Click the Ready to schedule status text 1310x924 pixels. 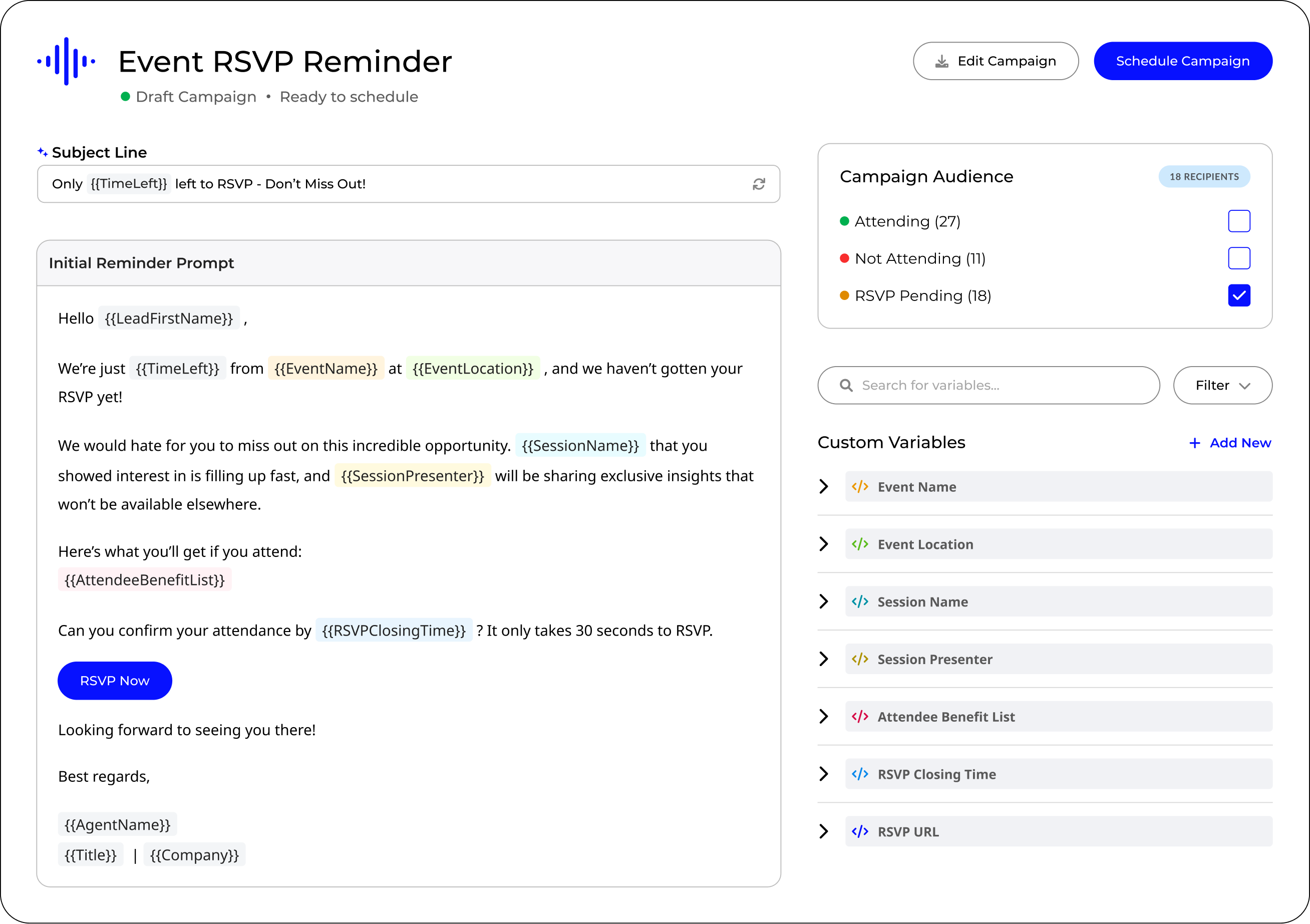(x=349, y=97)
